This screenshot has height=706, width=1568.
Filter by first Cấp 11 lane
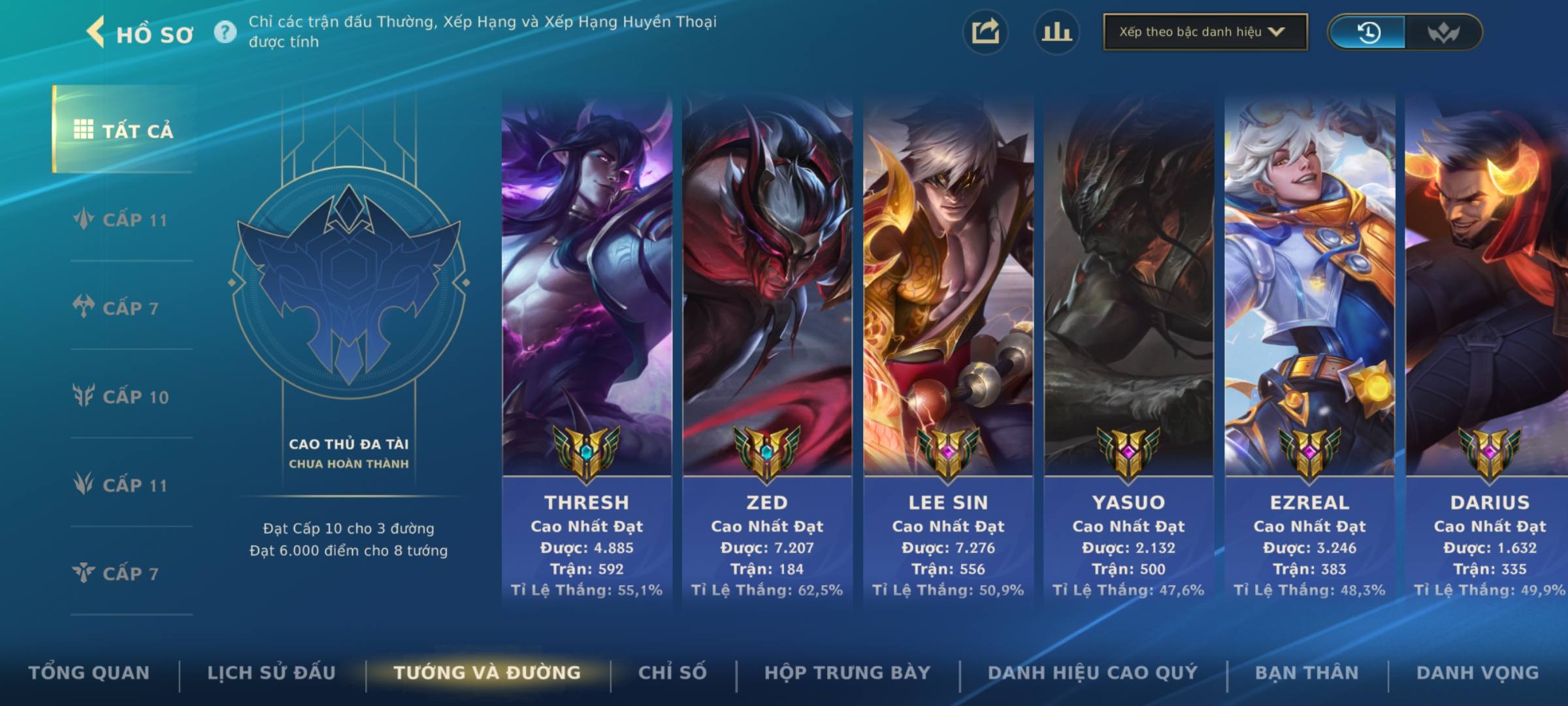point(122,219)
